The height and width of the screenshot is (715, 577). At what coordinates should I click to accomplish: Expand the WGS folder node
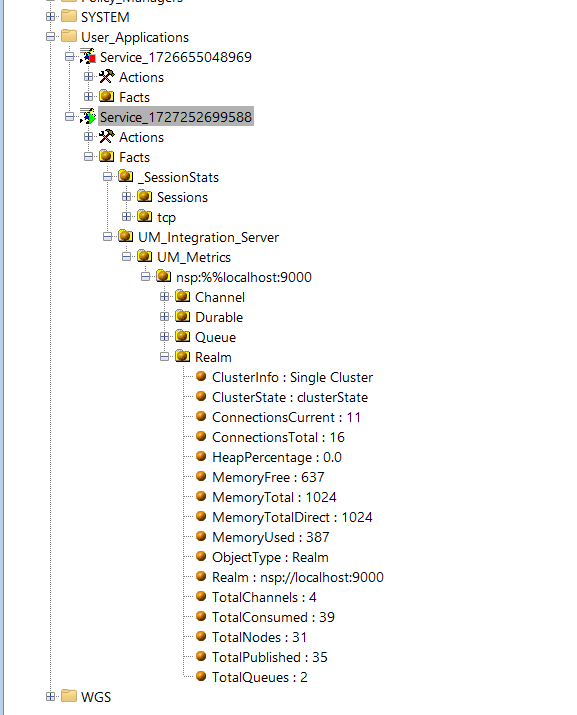50,697
